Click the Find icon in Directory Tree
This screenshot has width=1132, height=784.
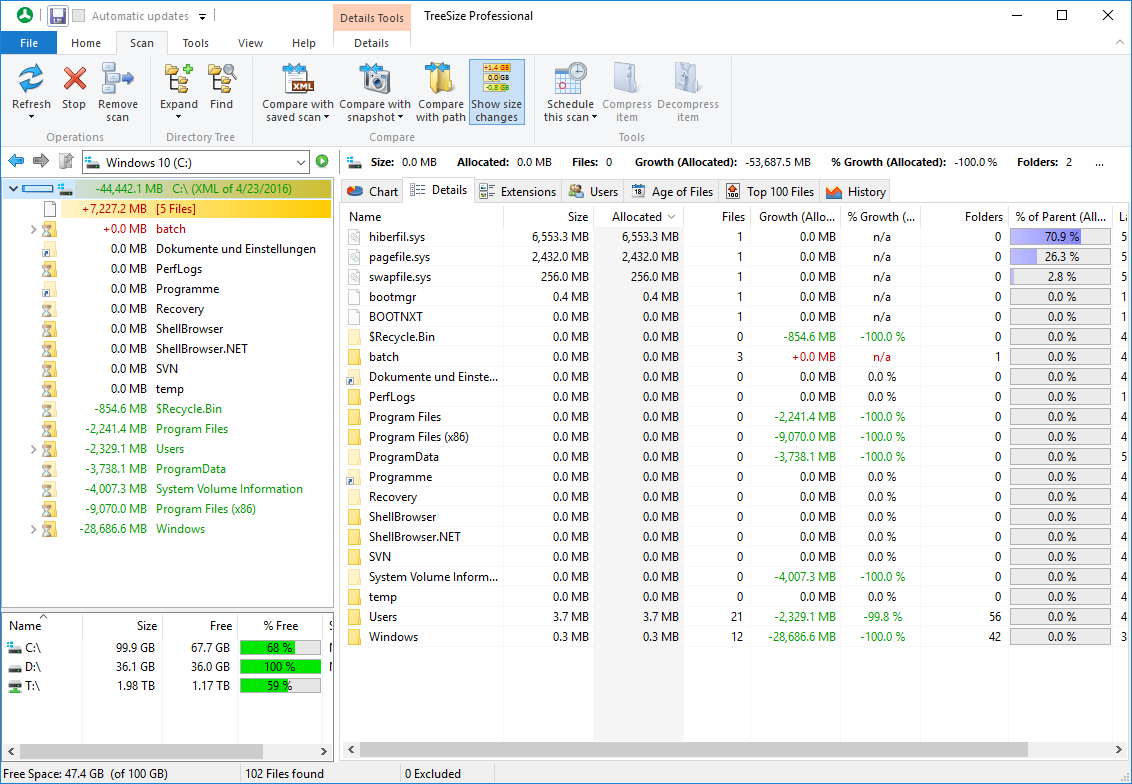click(221, 80)
